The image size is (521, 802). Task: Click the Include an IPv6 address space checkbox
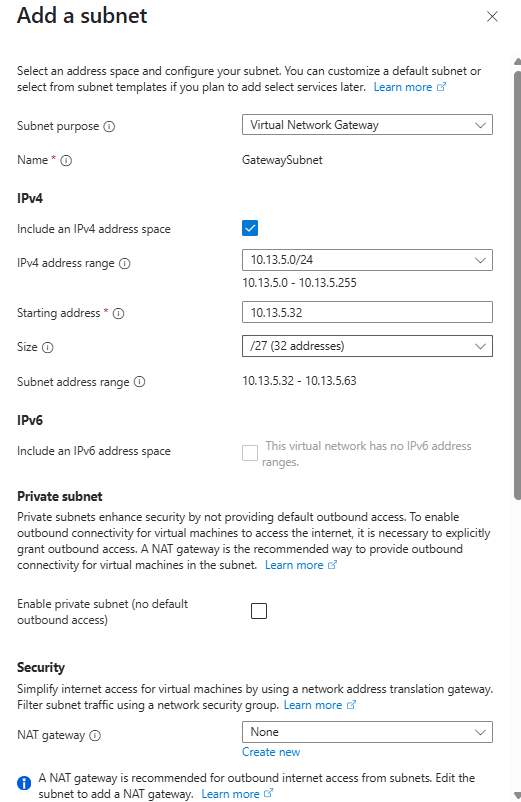pyautogui.click(x=250, y=453)
